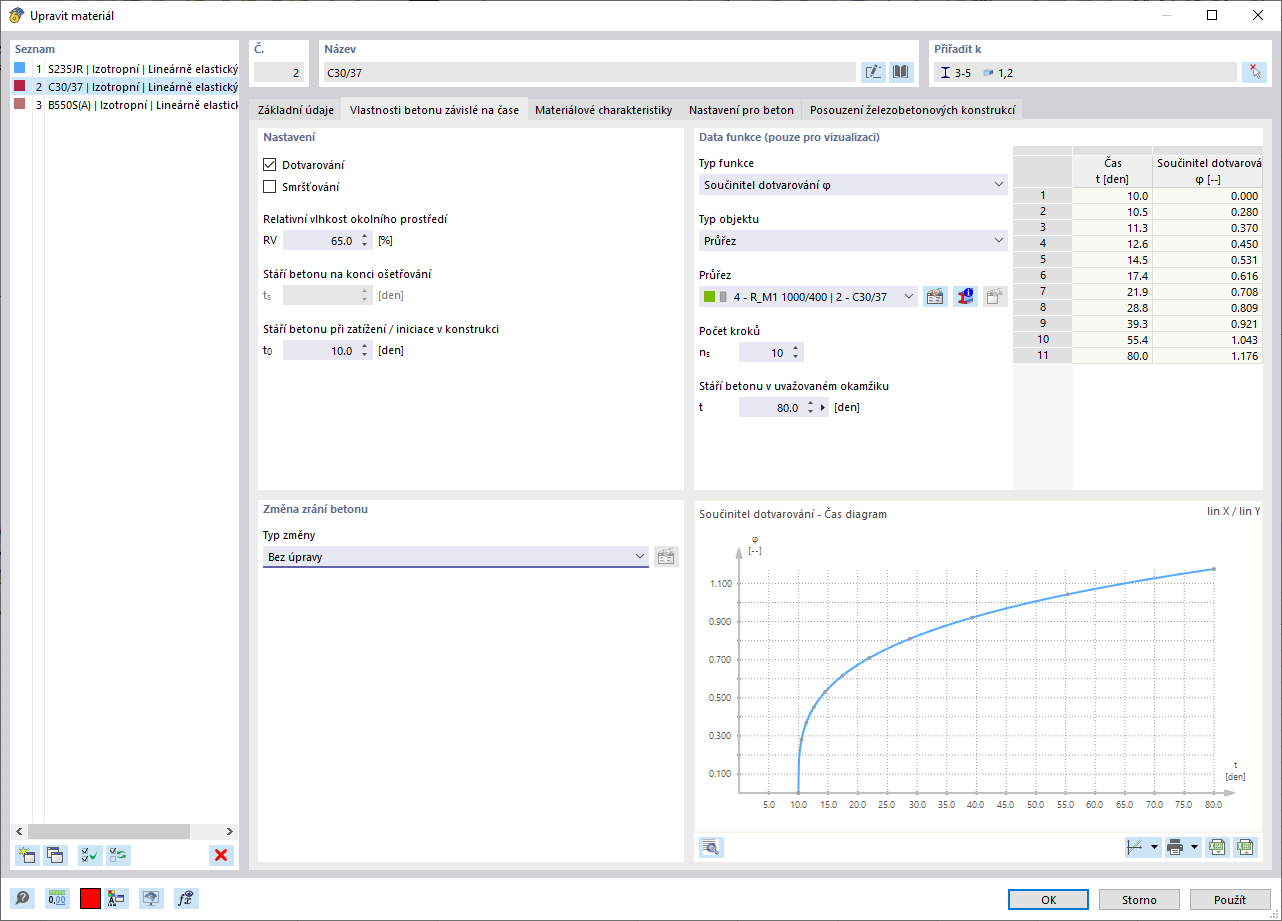Click the table cell with value 1.176

pyautogui.click(x=1207, y=356)
